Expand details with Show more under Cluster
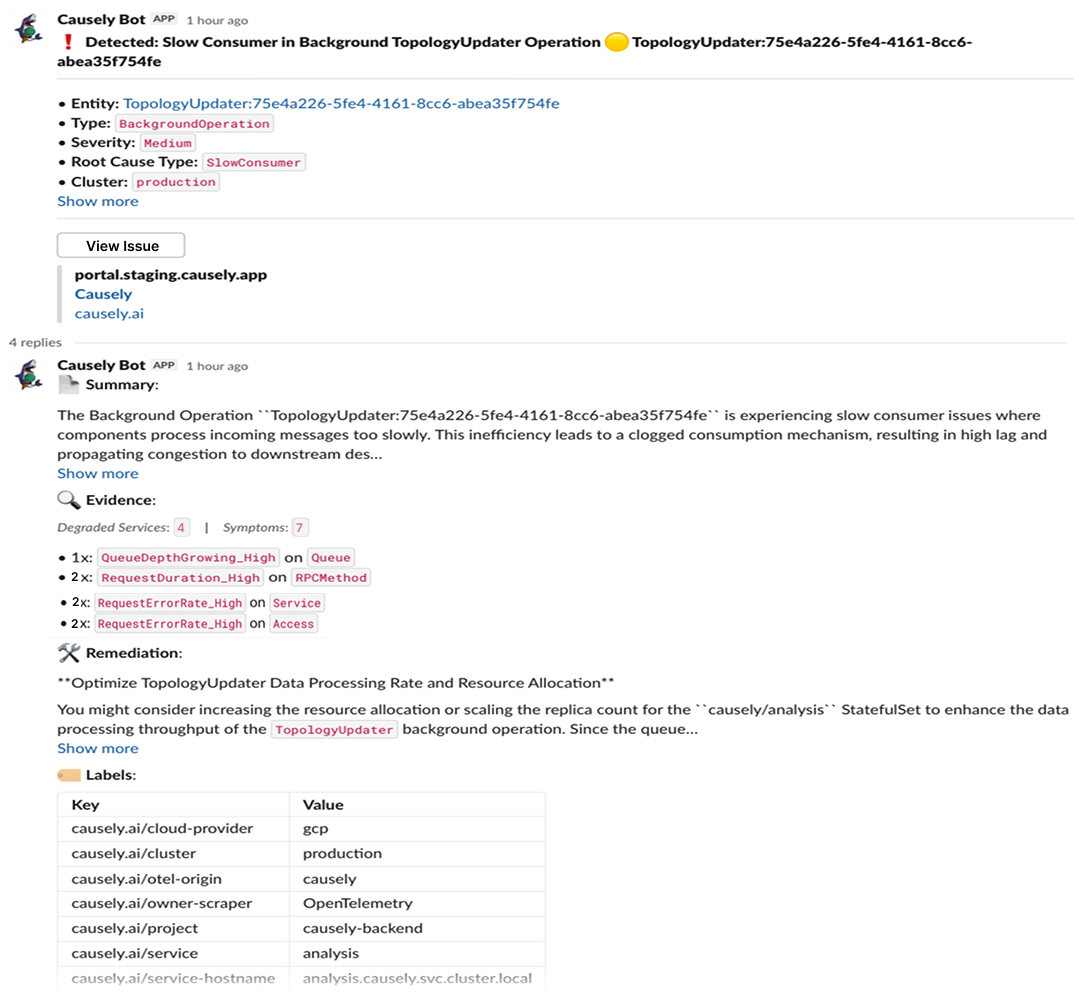1079x1000 pixels. [98, 202]
